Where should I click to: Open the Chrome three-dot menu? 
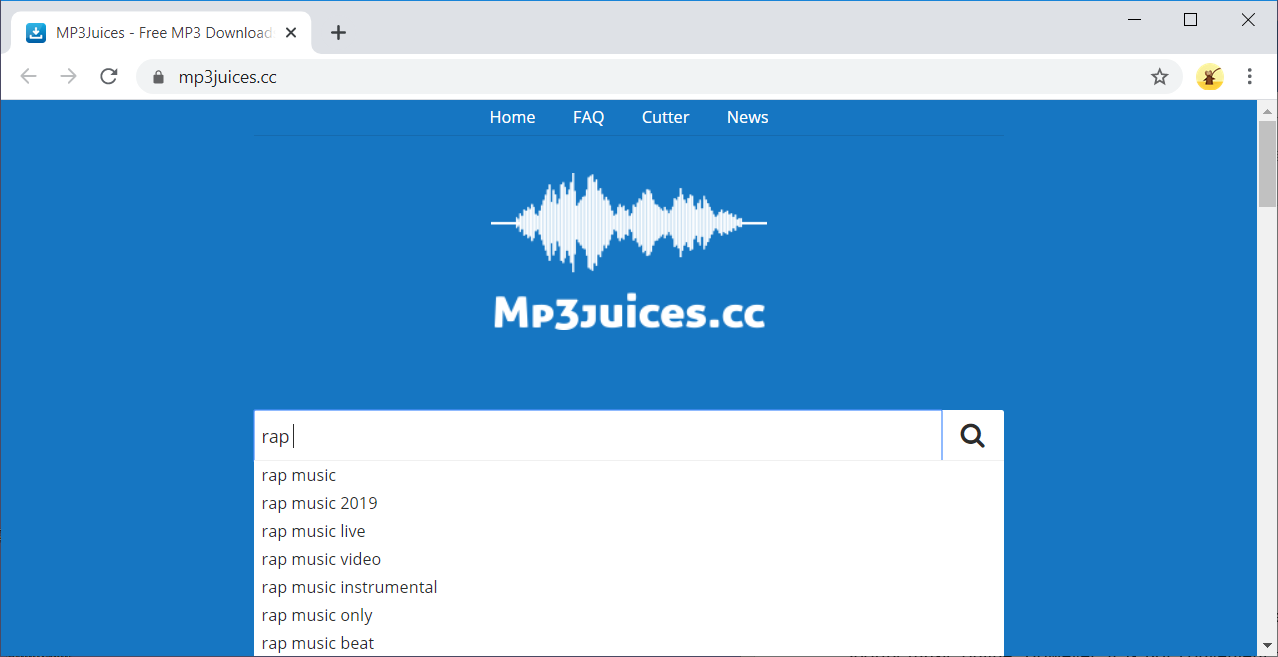tap(1249, 77)
